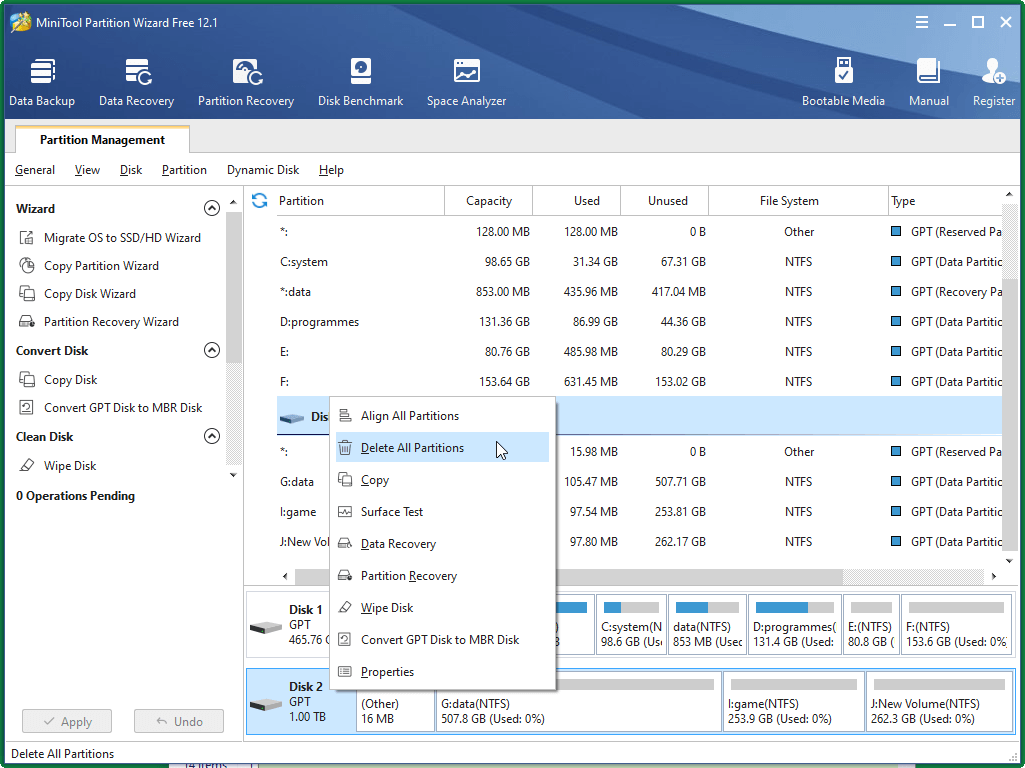This screenshot has height=768, width=1025.
Task: Select the I:game partition row
Action: coord(639,512)
